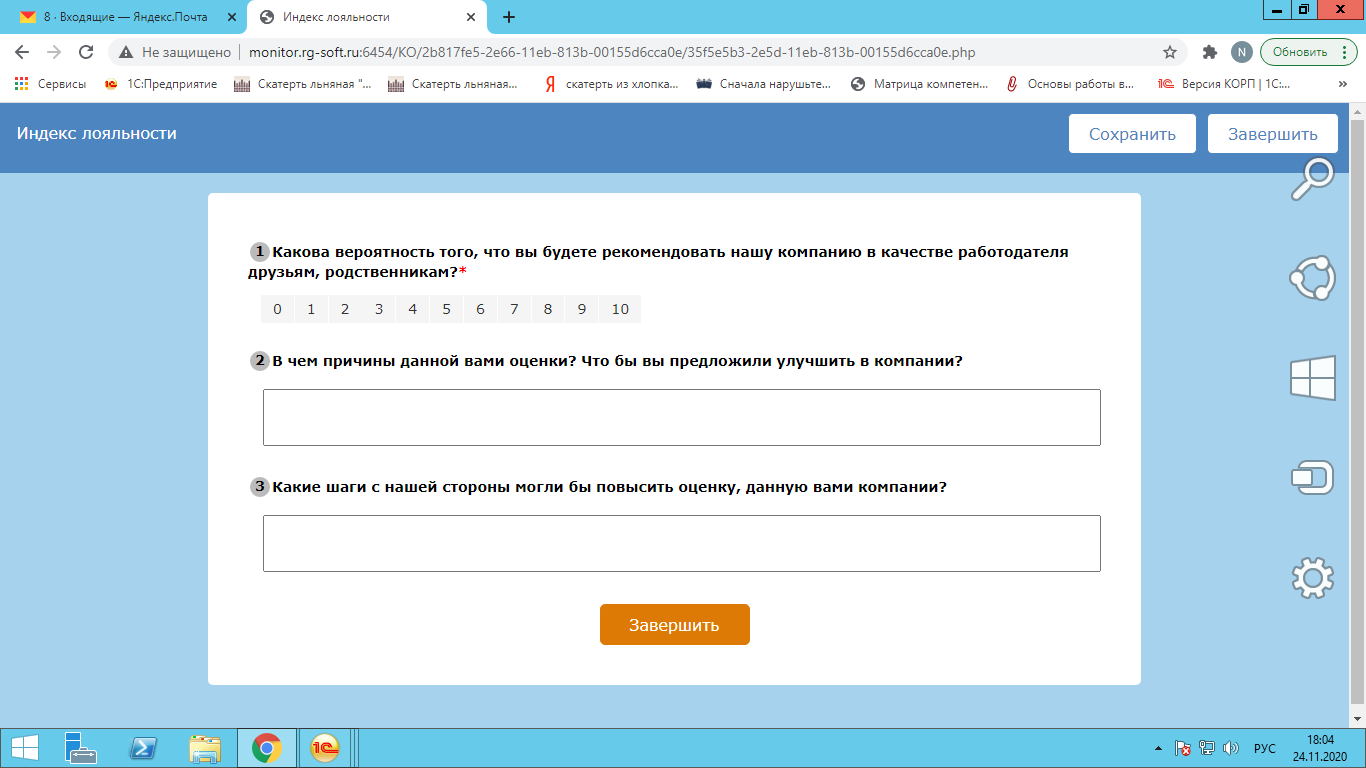This screenshot has height=768, width=1366.
Task: Open the Сервисы apps bookmark
Action: [50, 84]
